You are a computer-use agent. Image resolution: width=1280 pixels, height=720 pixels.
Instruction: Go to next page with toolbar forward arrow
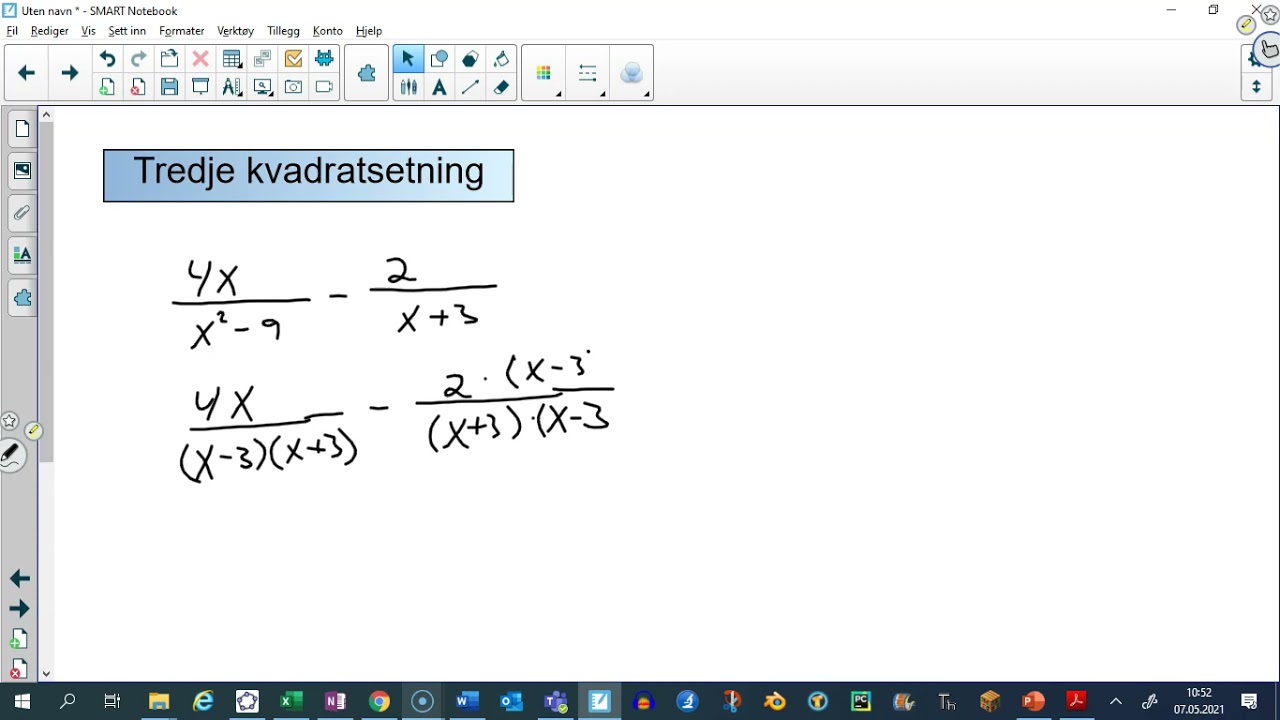69,73
